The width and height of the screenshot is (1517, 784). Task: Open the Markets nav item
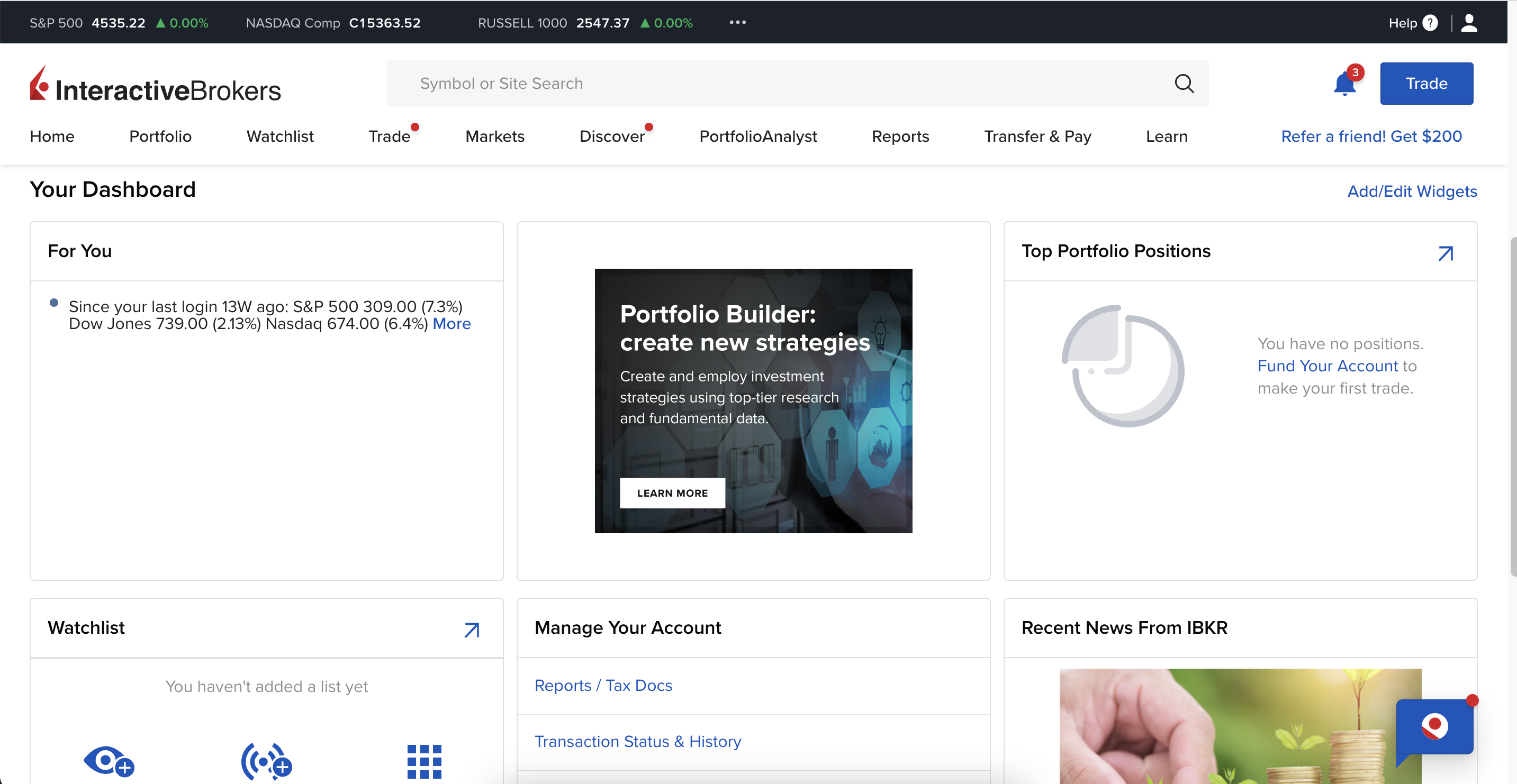pos(495,136)
